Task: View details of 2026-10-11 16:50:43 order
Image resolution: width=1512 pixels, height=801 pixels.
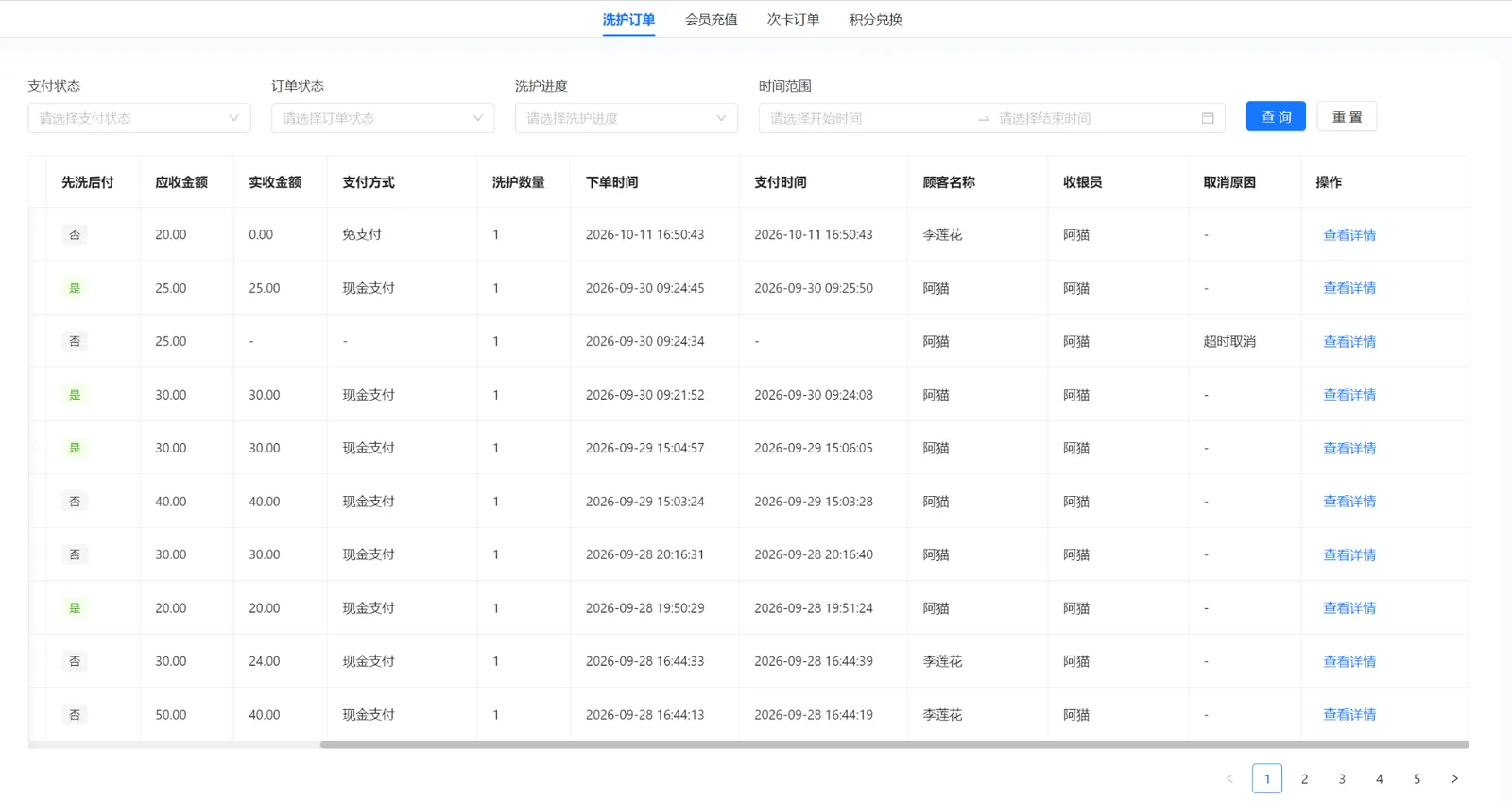Action: pyautogui.click(x=1349, y=234)
